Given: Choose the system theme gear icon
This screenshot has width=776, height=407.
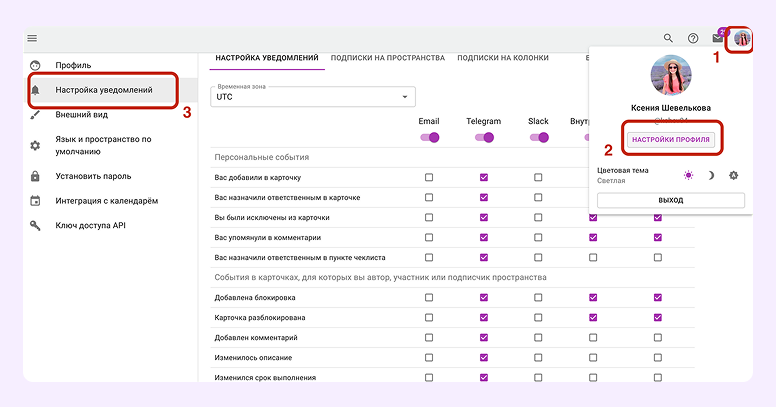Looking at the screenshot, I should [x=734, y=175].
